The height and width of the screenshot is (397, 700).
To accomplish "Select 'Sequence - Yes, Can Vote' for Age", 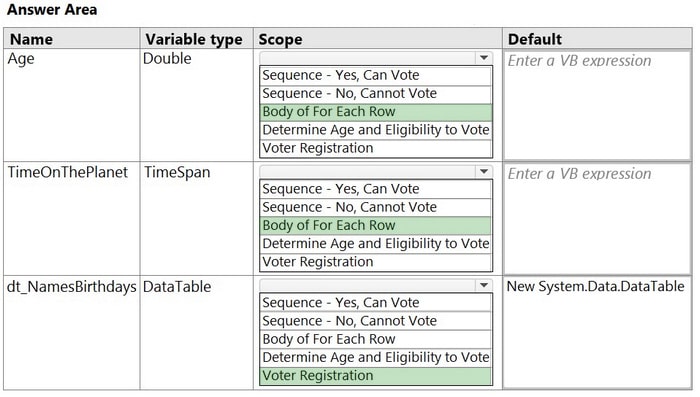I will click(376, 75).
